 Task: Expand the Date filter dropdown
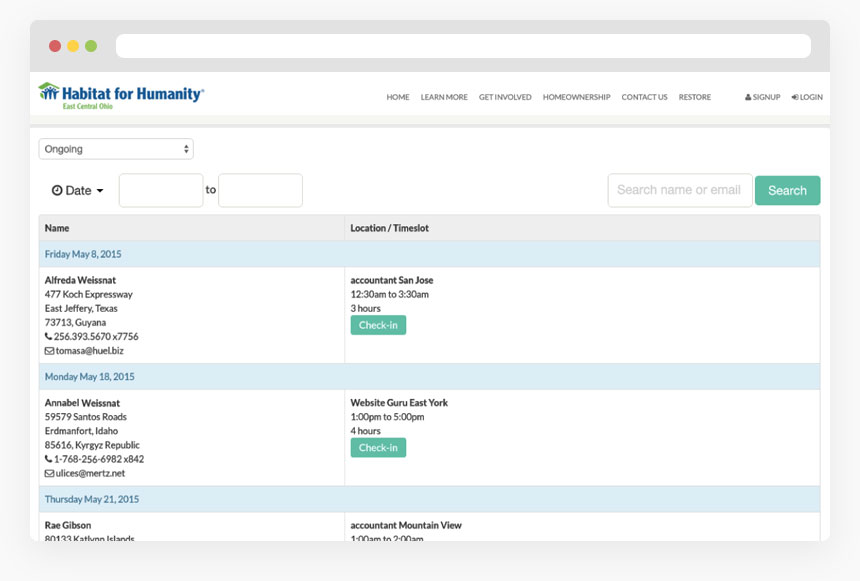(x=77, y=190)
